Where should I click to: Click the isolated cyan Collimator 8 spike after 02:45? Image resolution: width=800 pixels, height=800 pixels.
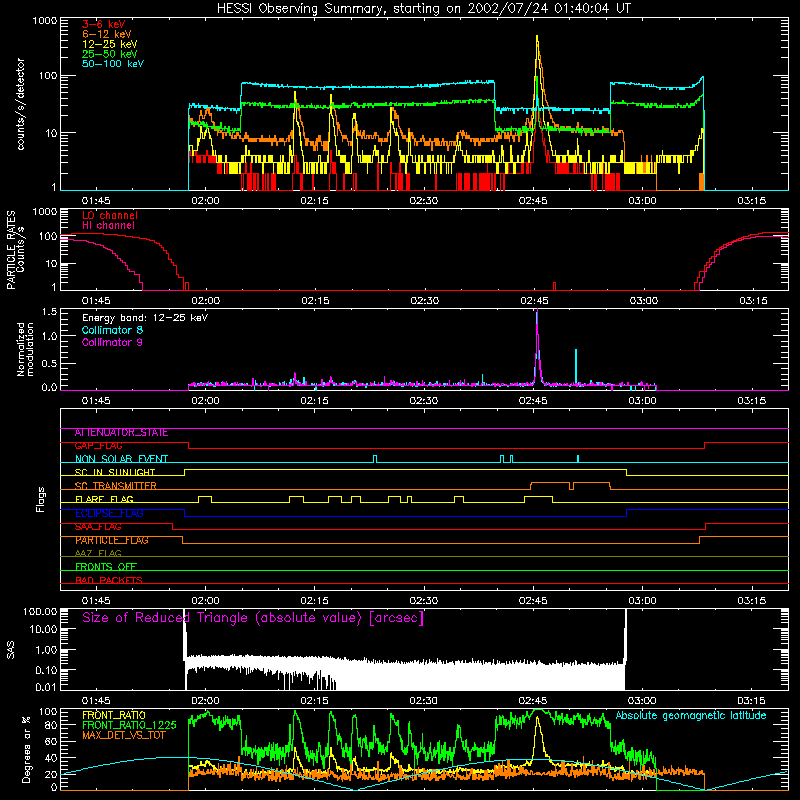pos(576,365)
